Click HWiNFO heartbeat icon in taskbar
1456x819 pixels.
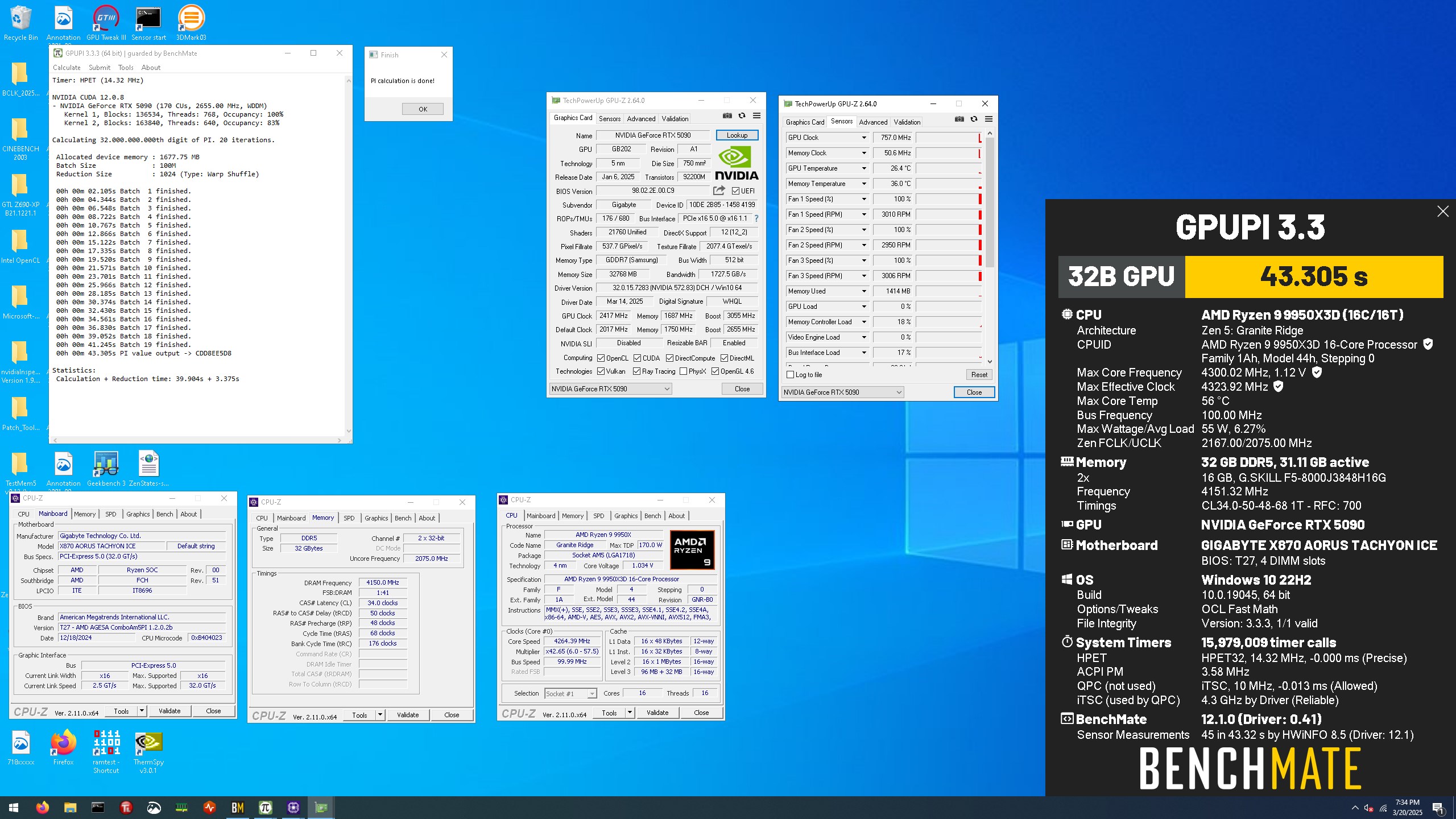pyautogui.click(x=210, y=807)
